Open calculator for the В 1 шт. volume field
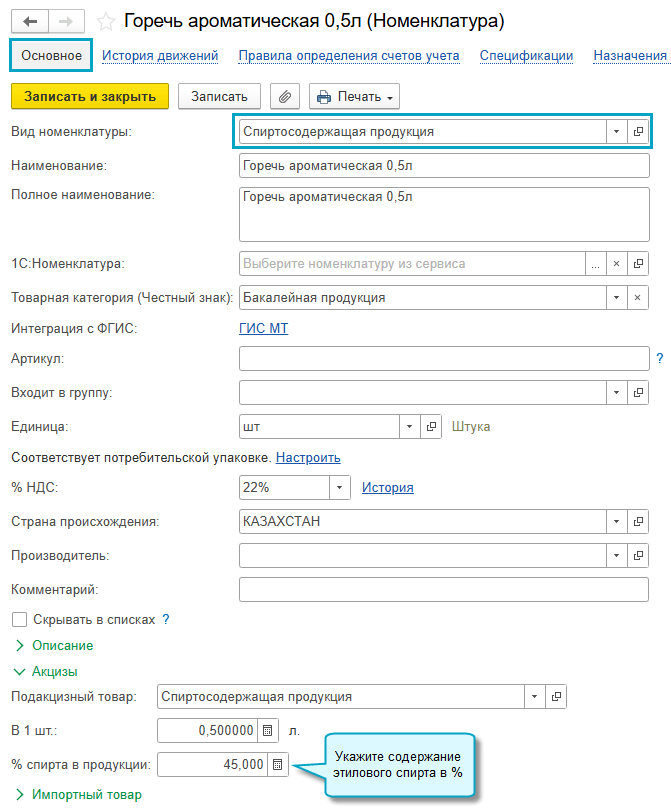The image size is (671, 812). coord(268,731)
